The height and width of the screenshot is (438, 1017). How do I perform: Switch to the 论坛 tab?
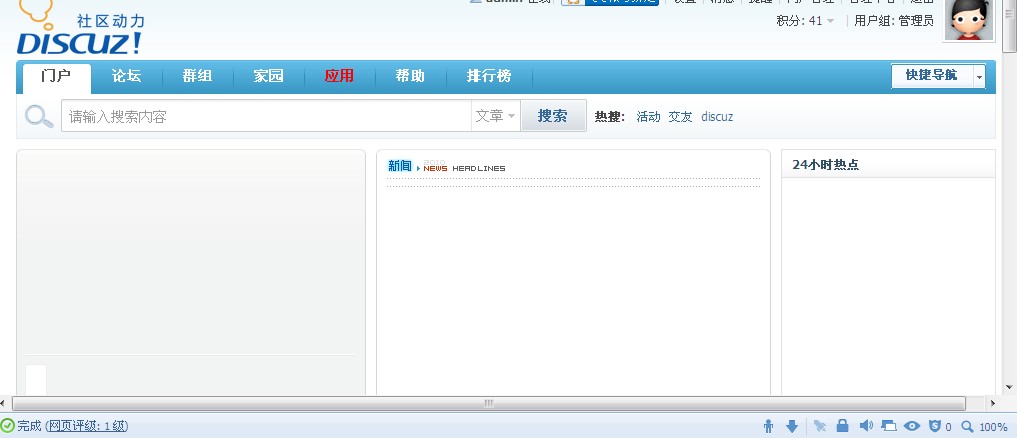tap(126, 76)
